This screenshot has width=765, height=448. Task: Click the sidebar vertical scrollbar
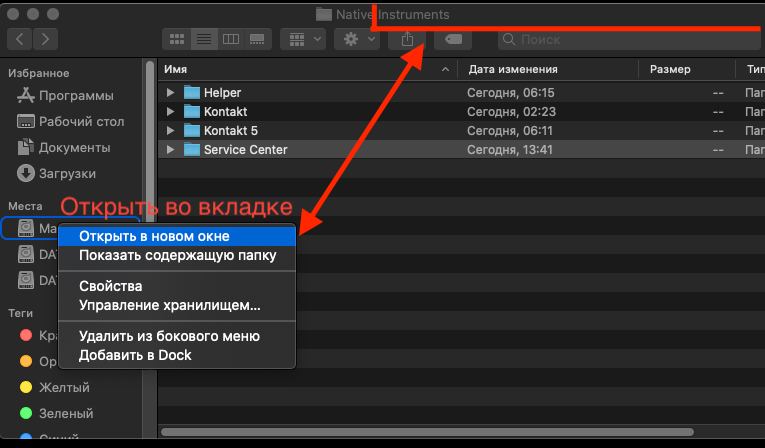(x=150, y=144)
